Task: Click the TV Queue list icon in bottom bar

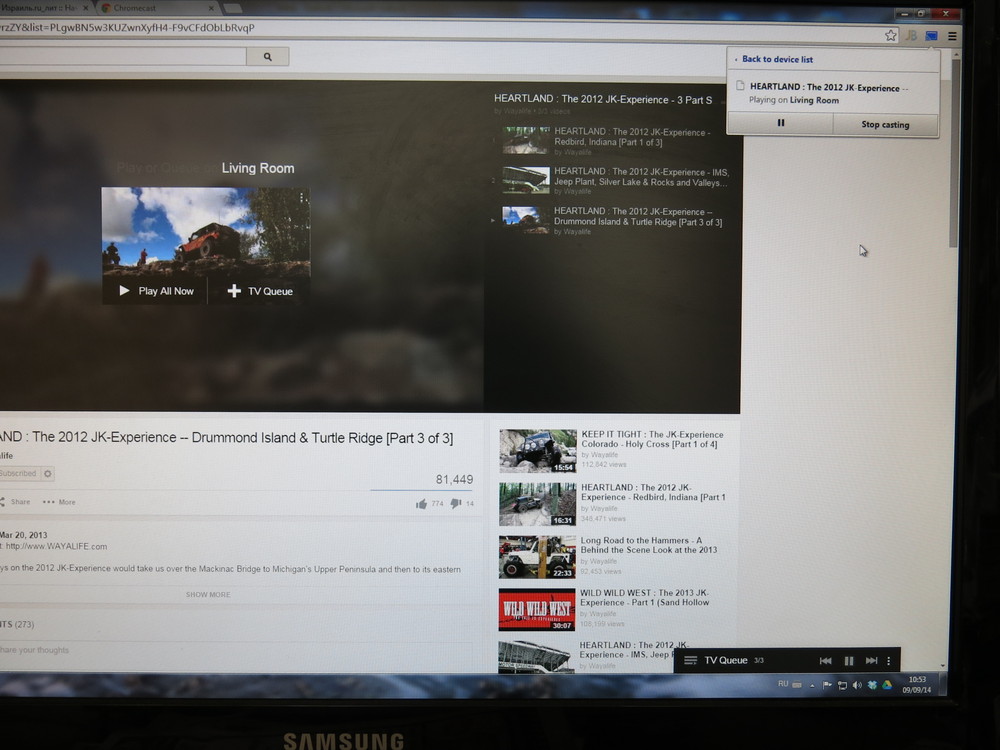Action: 690,660
